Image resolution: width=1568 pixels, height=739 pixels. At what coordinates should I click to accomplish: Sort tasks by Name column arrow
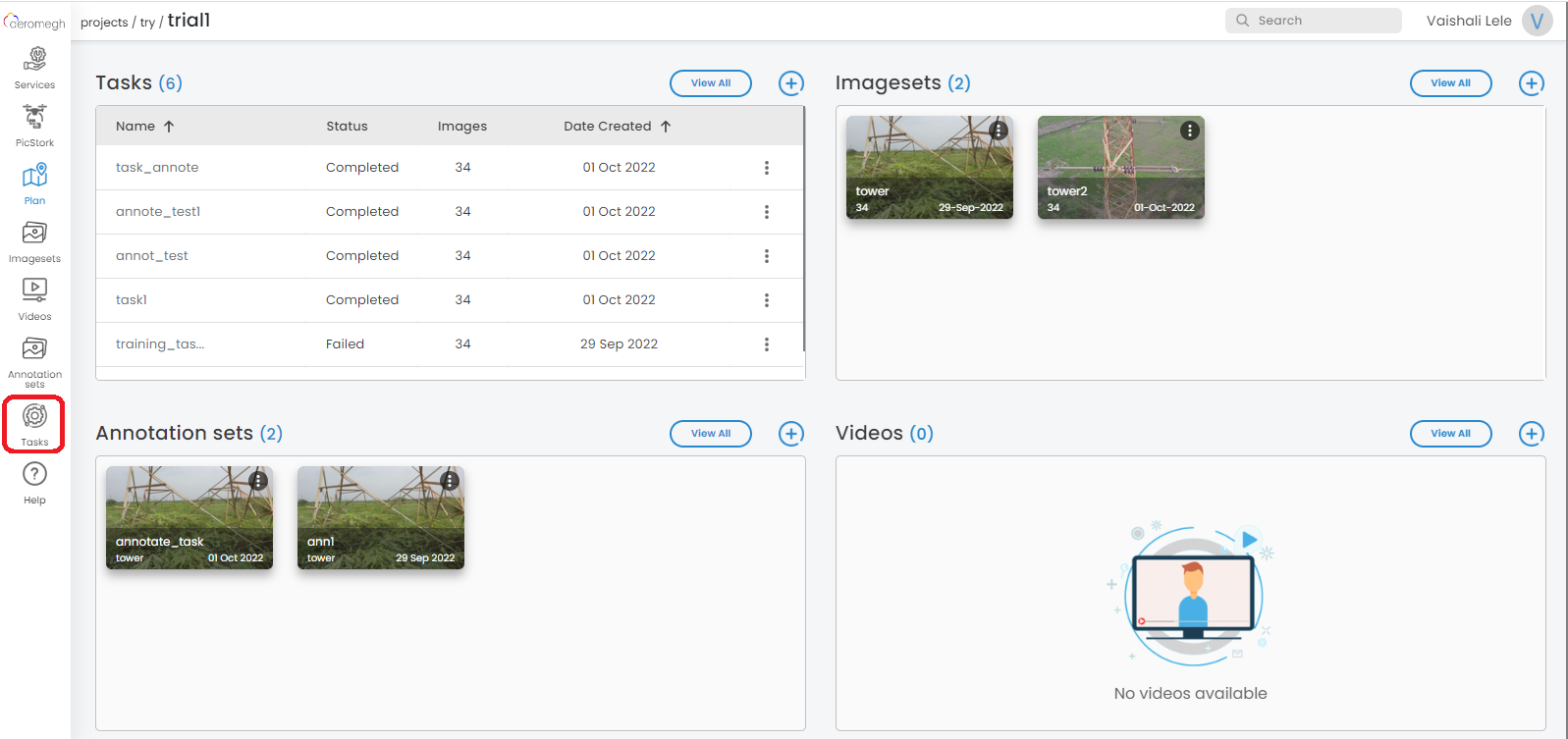click(169, 127)
